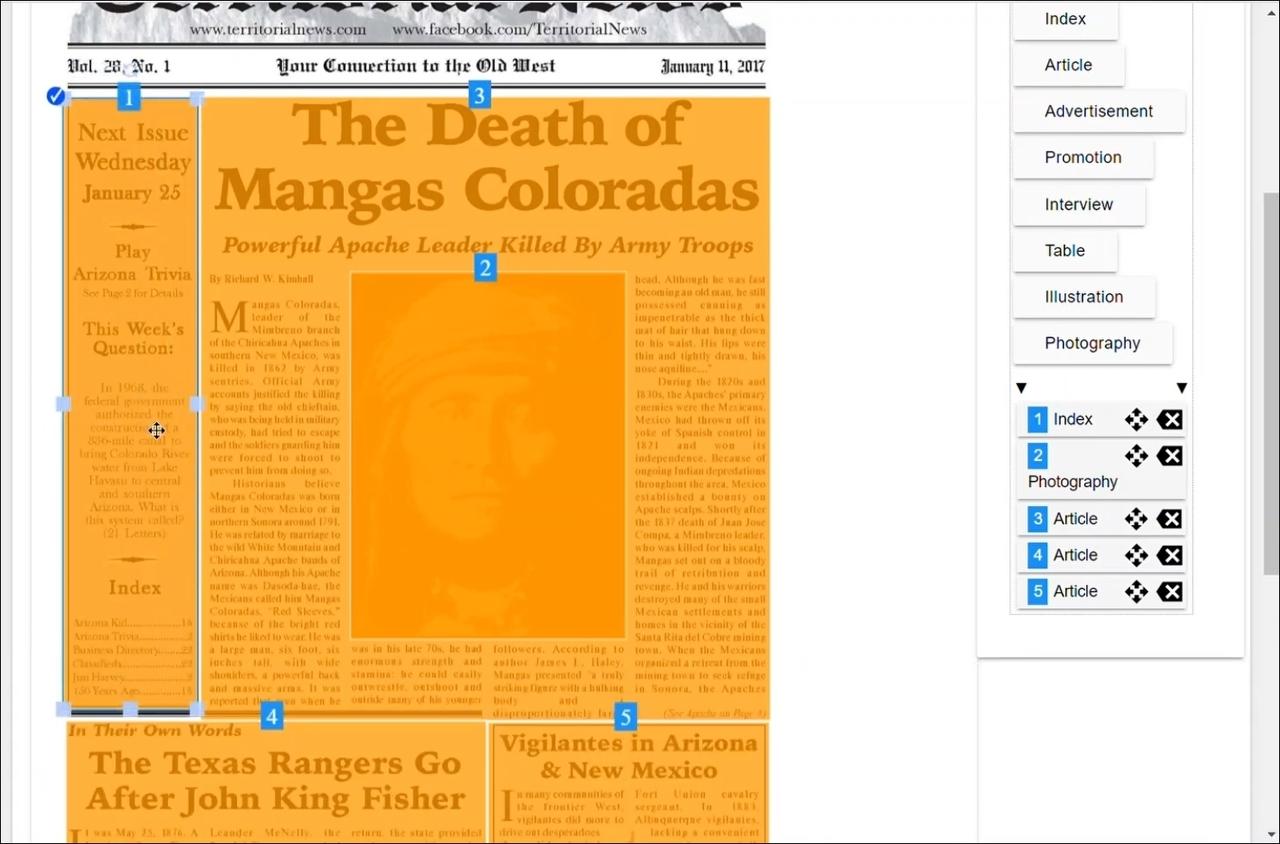This screenshot has height=844, width=1280.
Task: Choose the Advertisement label button
Action: tap(1098, 111)
